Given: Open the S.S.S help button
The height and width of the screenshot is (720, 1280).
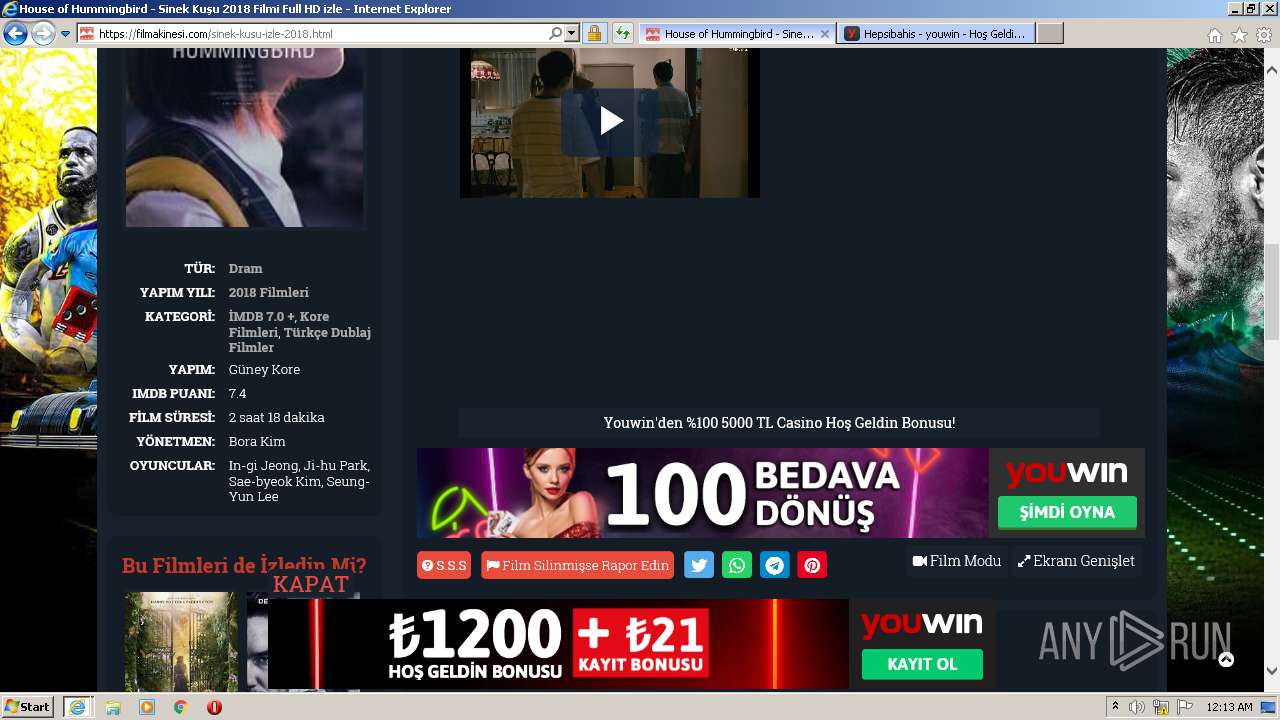Looking at the screenshot, I should [444, 565].
